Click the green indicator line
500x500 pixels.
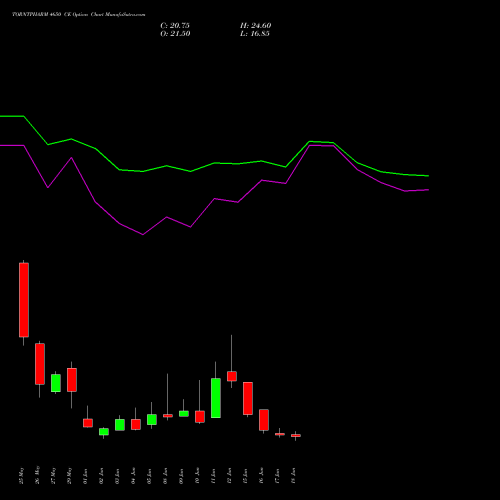pos(214,163)
